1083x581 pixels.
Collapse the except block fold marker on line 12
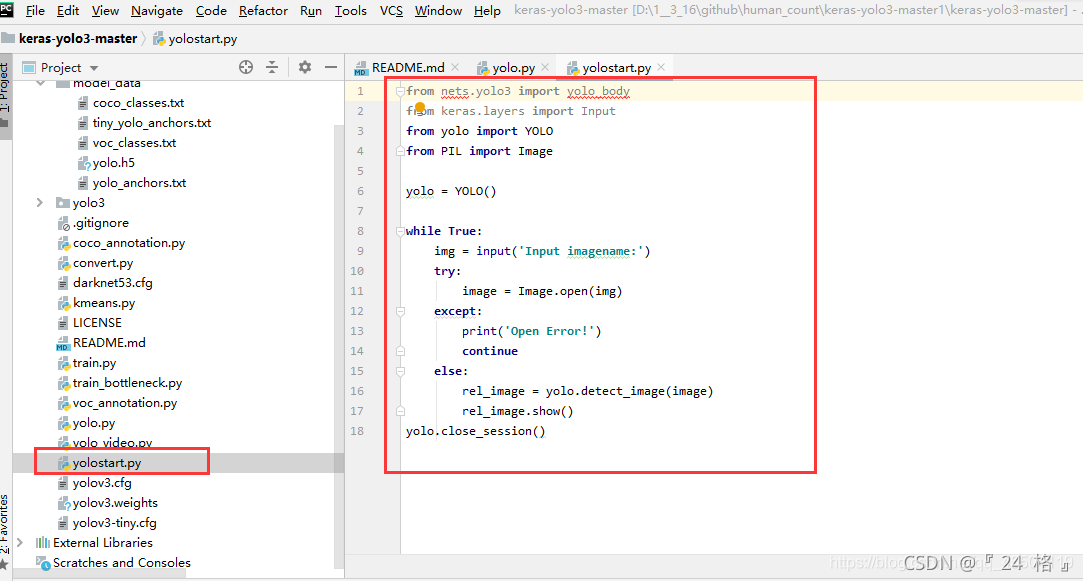[x=400, y=312]
